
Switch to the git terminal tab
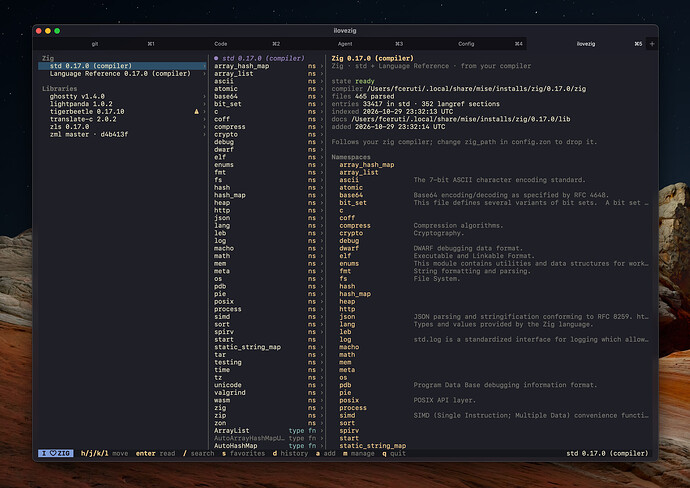[95, 44]
